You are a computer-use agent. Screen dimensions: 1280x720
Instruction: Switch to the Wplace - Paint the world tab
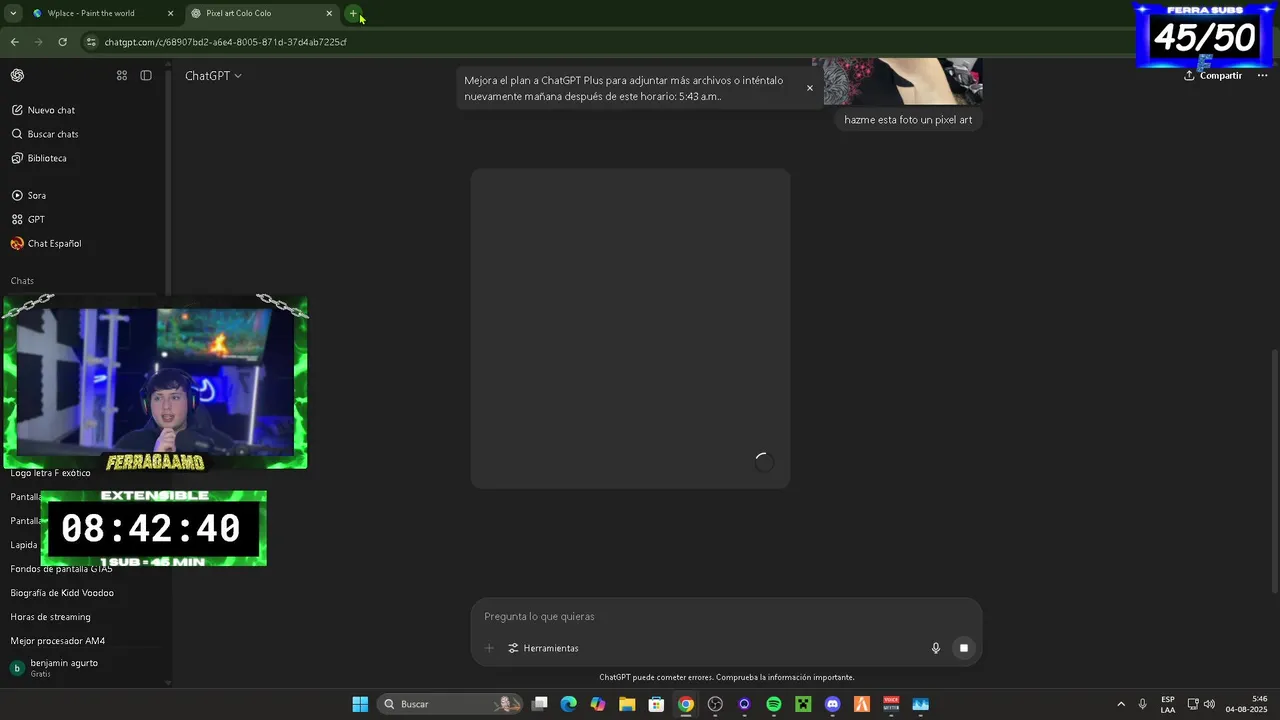point(102,13)
